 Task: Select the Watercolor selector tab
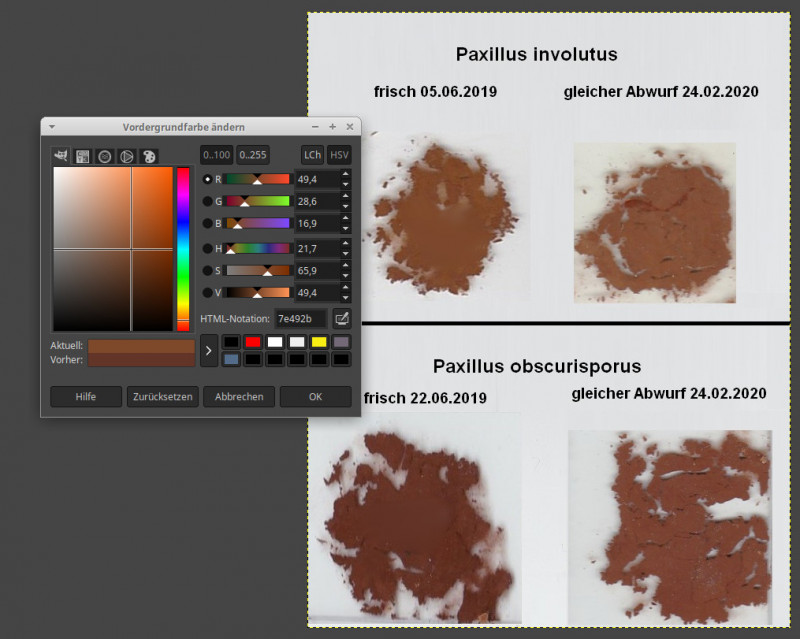[105, 156]
